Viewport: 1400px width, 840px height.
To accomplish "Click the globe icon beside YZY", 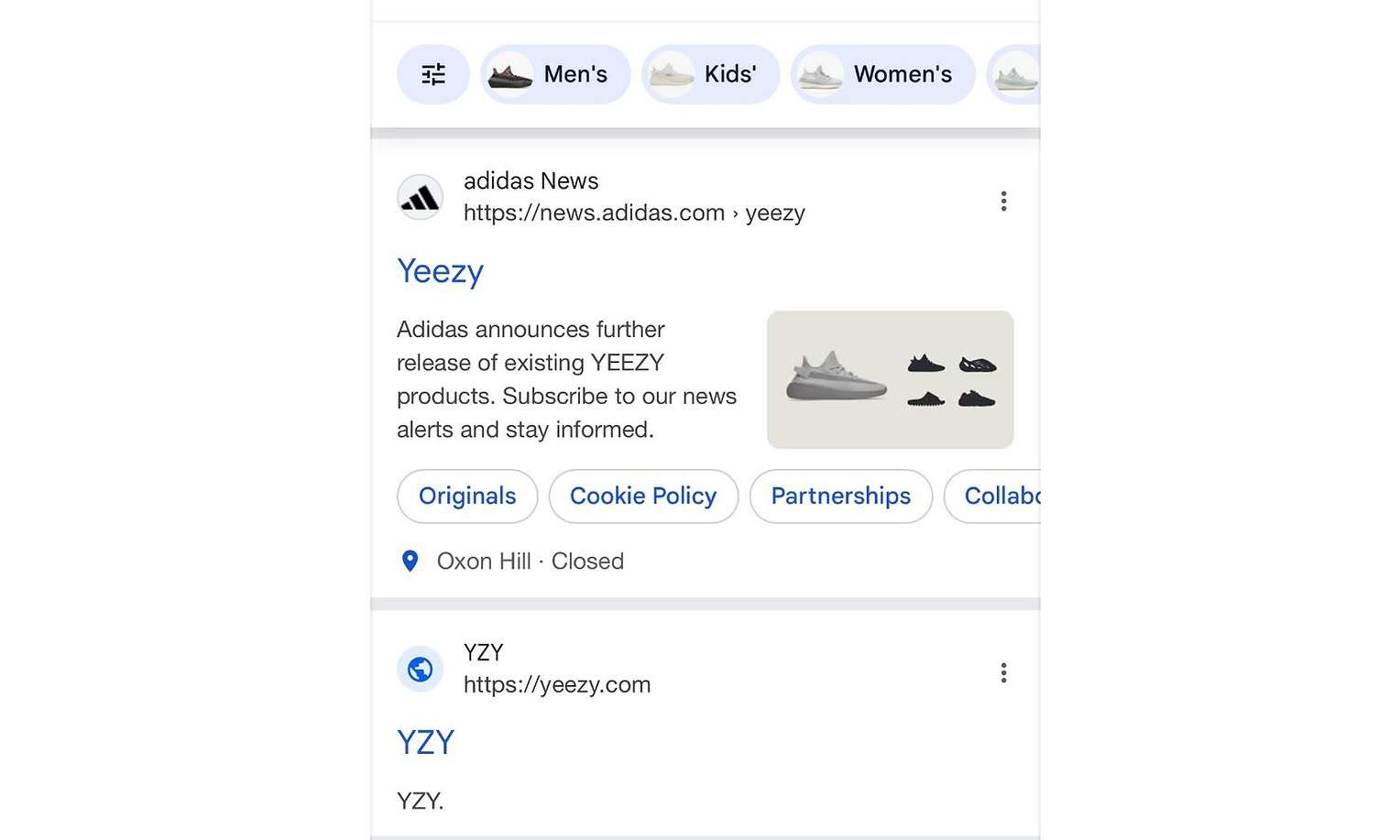I will tap(420, 669).
